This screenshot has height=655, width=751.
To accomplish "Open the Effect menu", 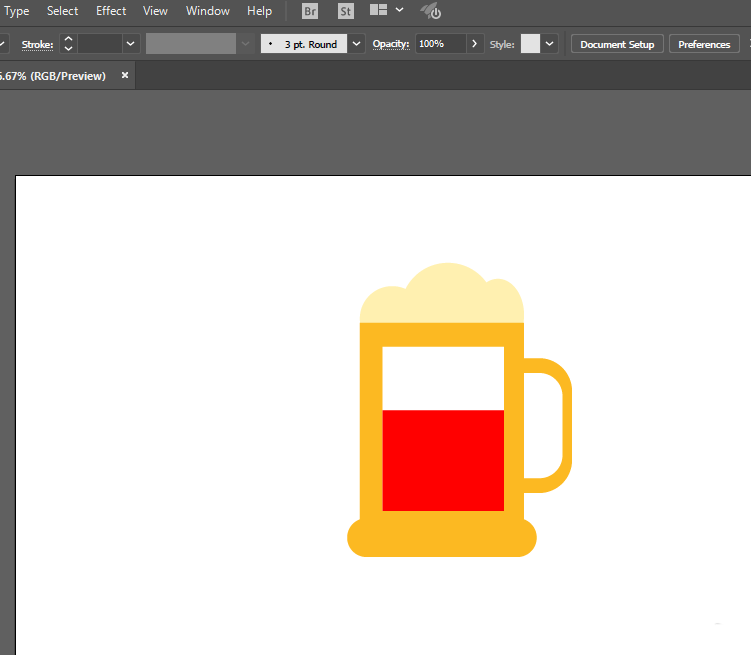I will click(111, 11).
